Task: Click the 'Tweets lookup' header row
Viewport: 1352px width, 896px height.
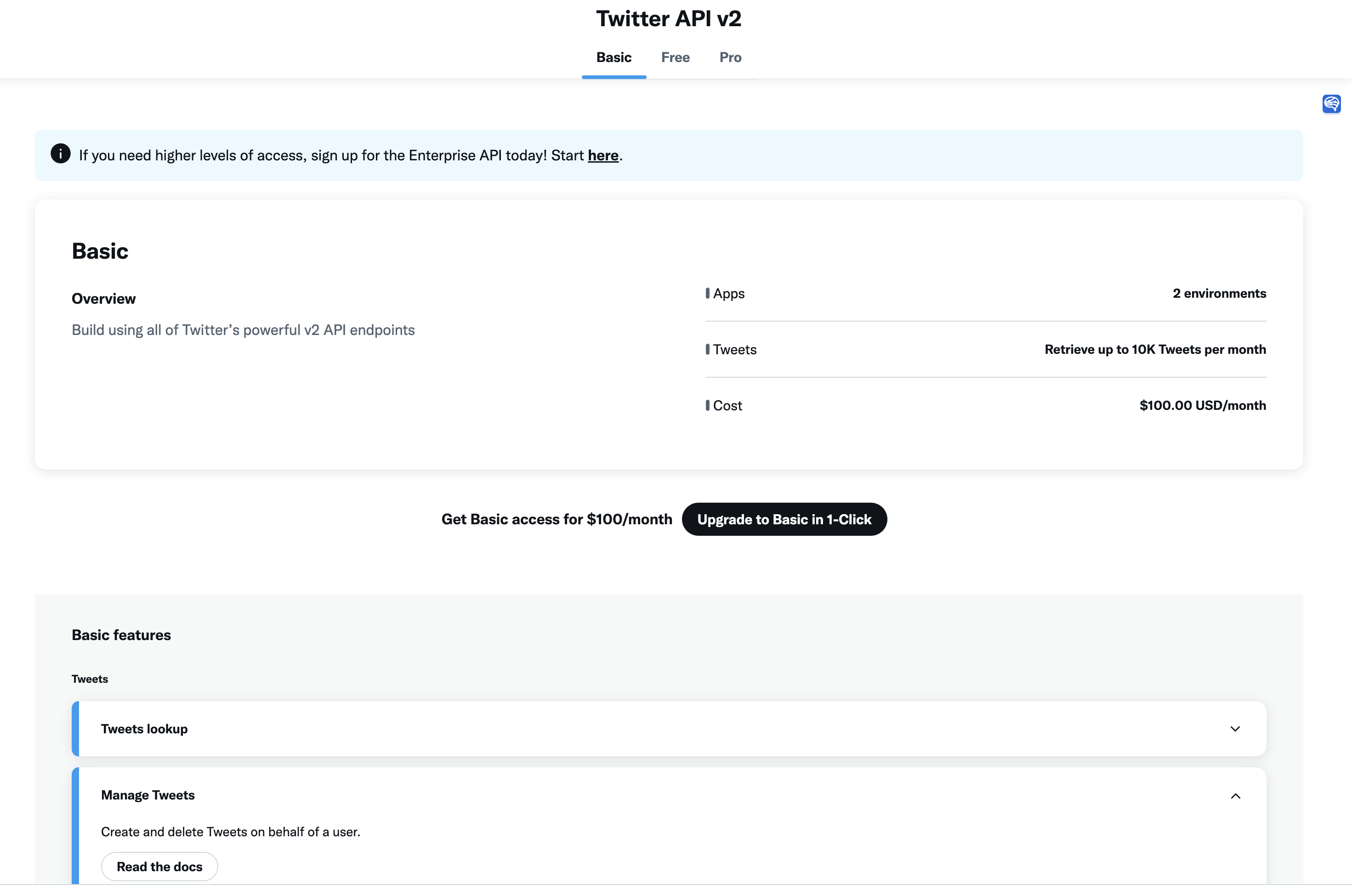Action: 145,729
